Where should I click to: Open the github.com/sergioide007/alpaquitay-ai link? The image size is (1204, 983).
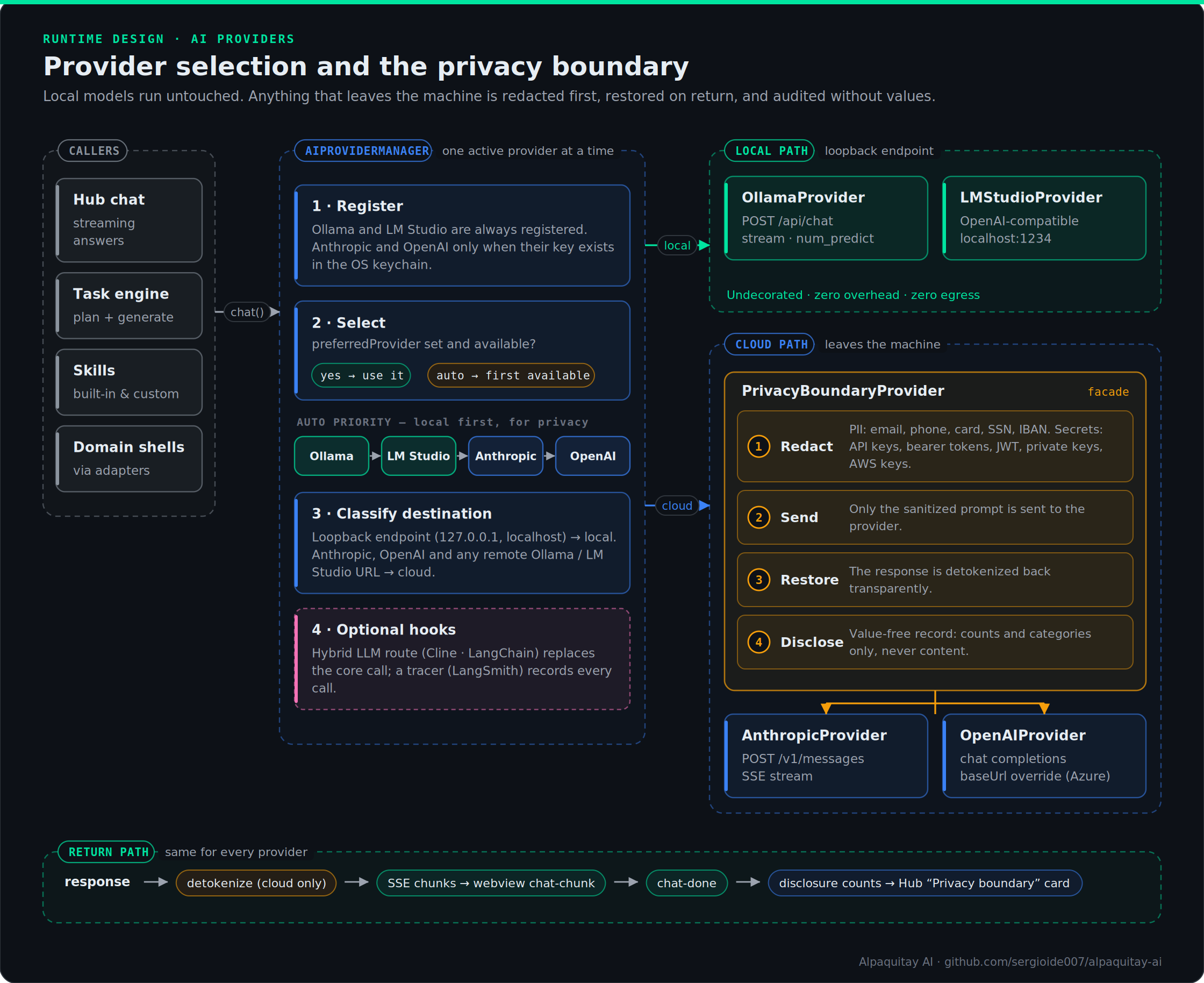click(1053, 961)
